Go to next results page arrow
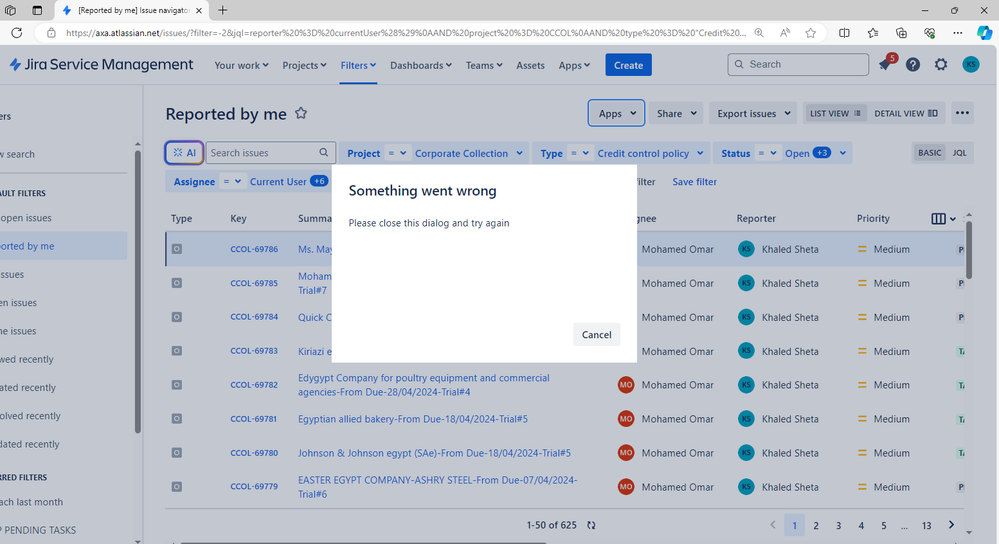This screenshot has width=999, height=544. click(951, 525)
